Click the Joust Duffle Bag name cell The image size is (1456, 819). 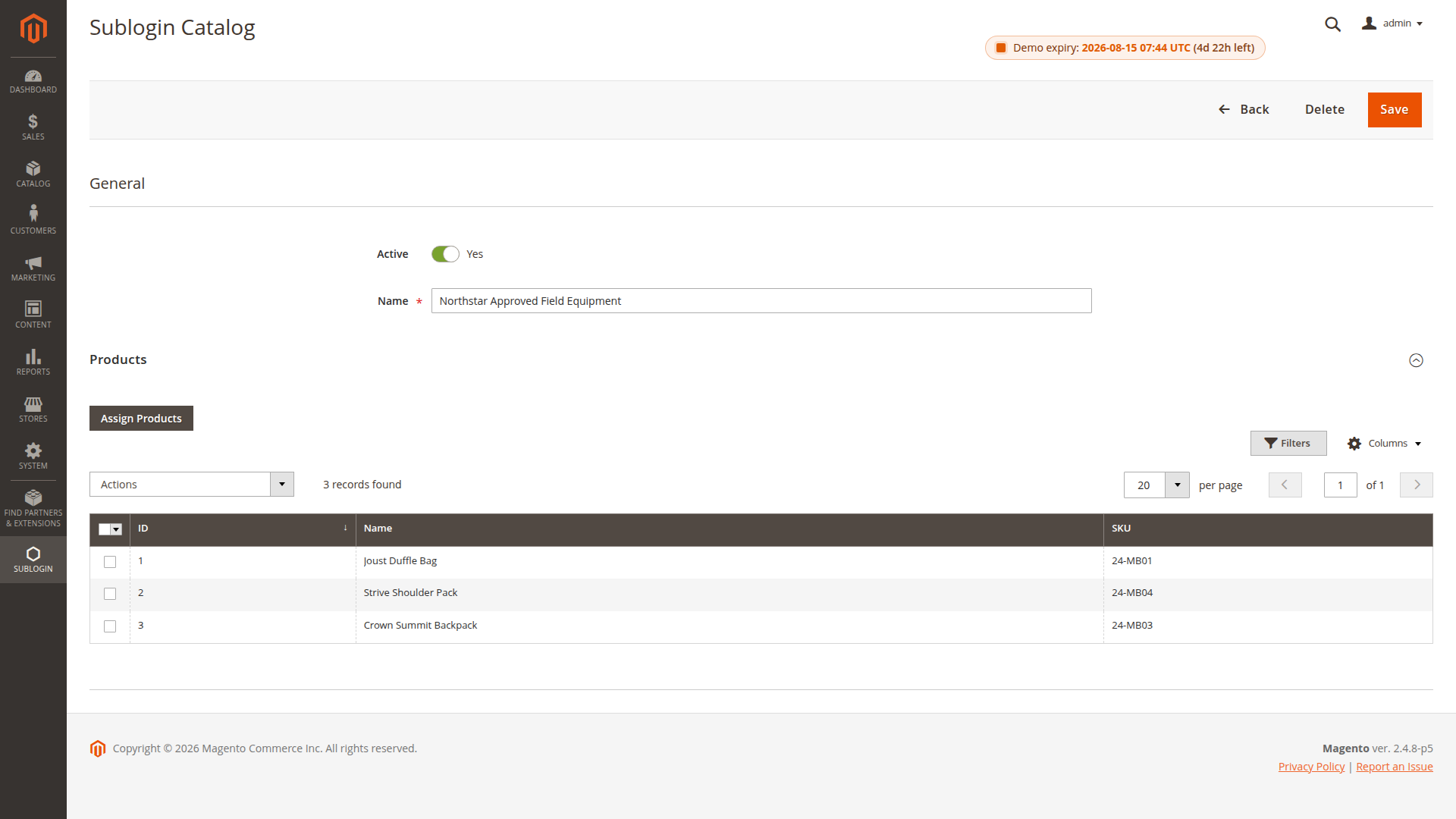[x=730, y=562]
